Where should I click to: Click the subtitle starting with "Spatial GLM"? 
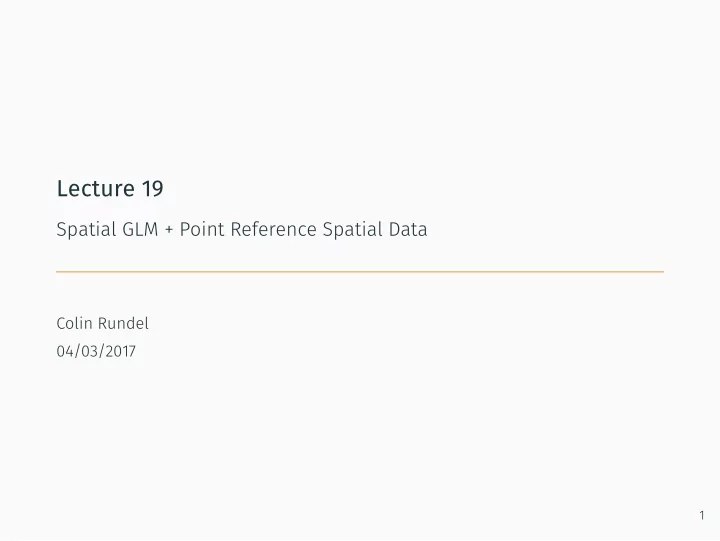242,229
